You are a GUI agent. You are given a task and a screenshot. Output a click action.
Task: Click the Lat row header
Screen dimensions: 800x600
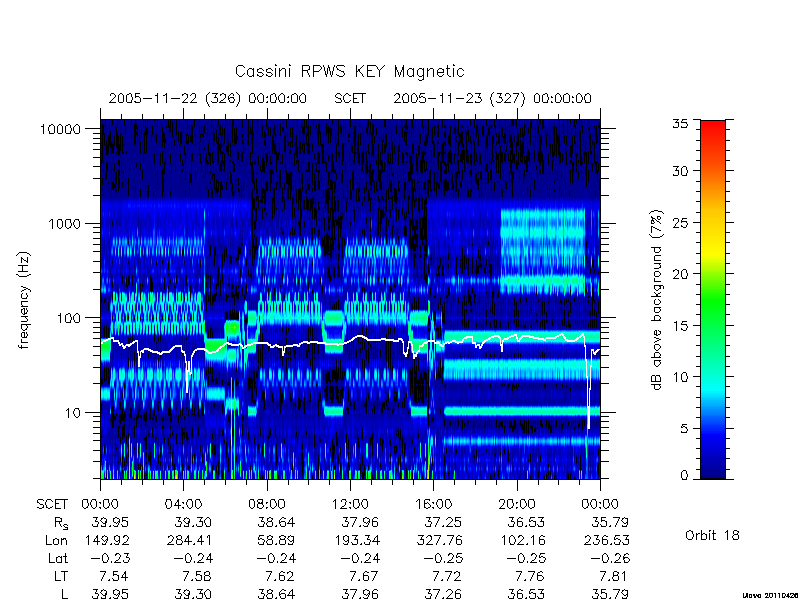pos(58,558)
